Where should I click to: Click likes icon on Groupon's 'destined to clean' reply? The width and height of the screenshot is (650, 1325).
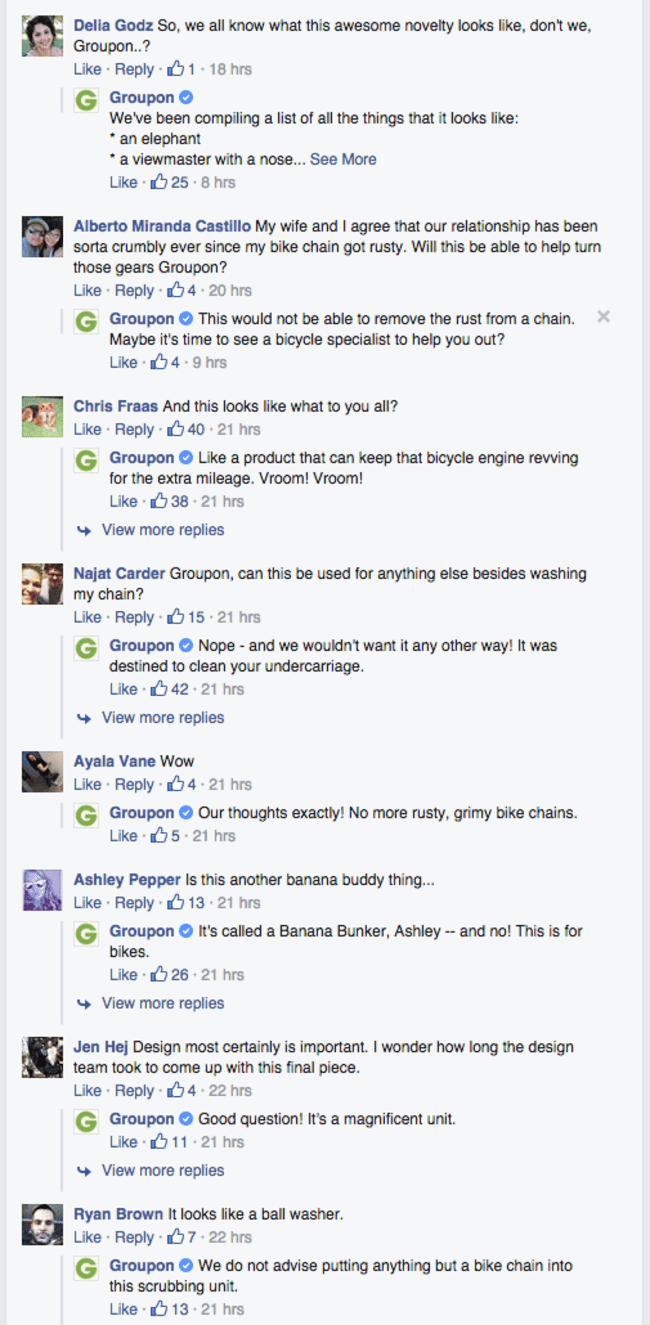(157, 689)
